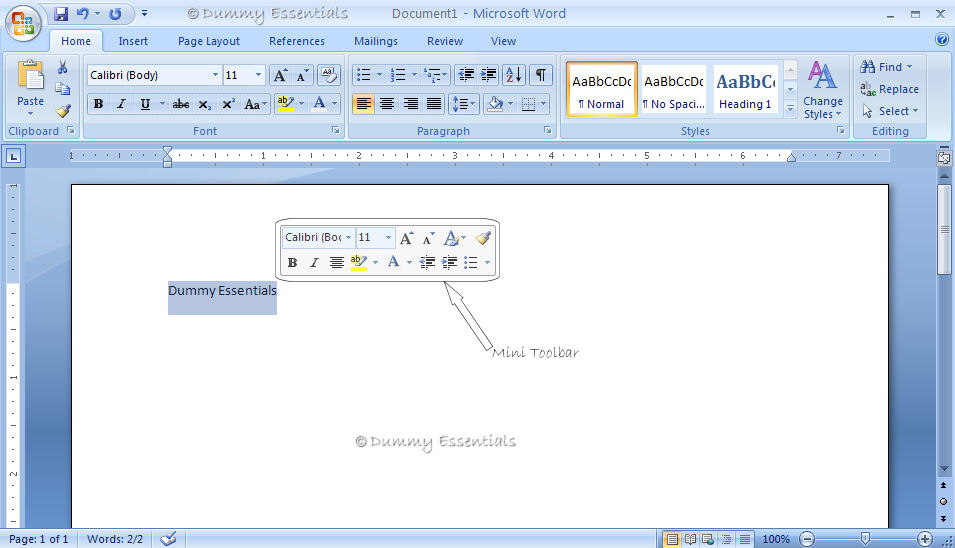Image resolution: width=955 pixels, height=548 pixels.
Task: Click Center alignment in ribbon
Action: (387, 104)
